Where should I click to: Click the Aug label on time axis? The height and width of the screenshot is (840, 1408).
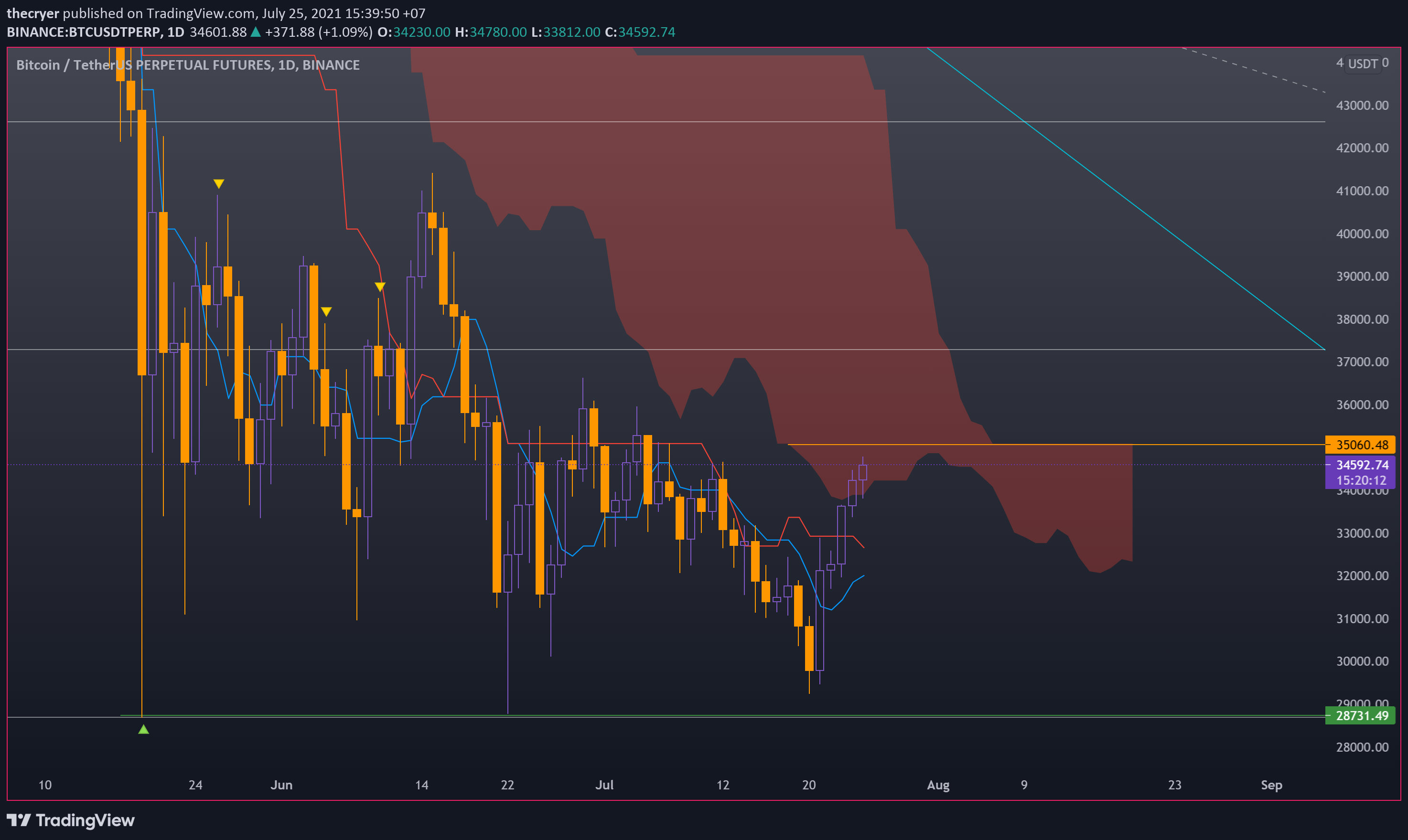coord(938,785)
